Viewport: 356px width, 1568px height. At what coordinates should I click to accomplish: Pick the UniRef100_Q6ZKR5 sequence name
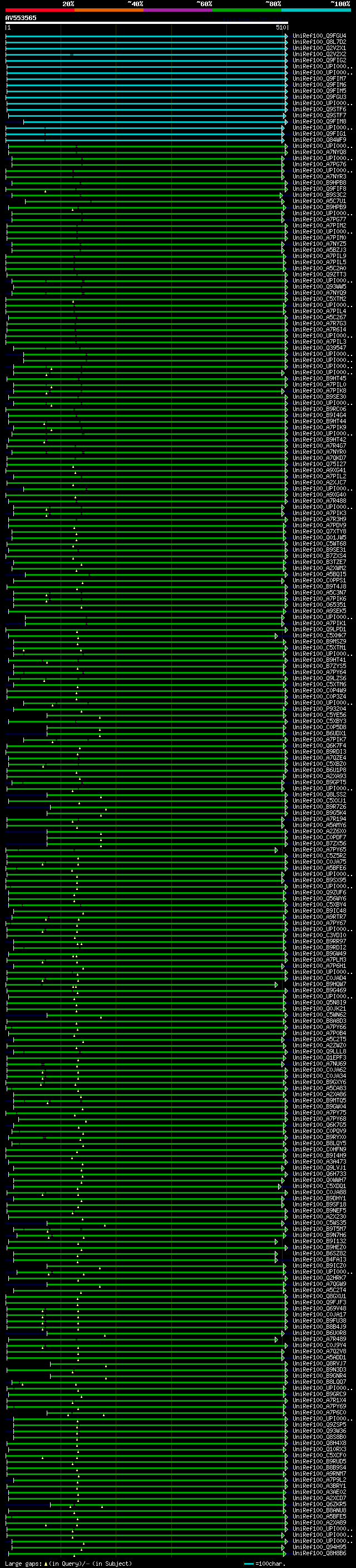point(319,1504)
